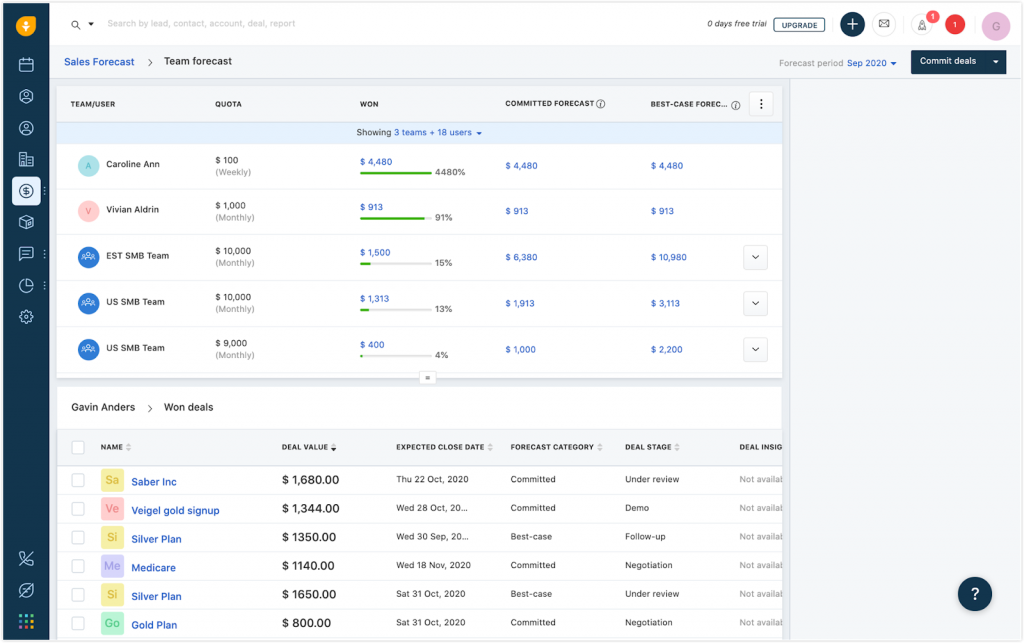Click the plus quick-add button
1024x643 pixels.
click(852, 24)
